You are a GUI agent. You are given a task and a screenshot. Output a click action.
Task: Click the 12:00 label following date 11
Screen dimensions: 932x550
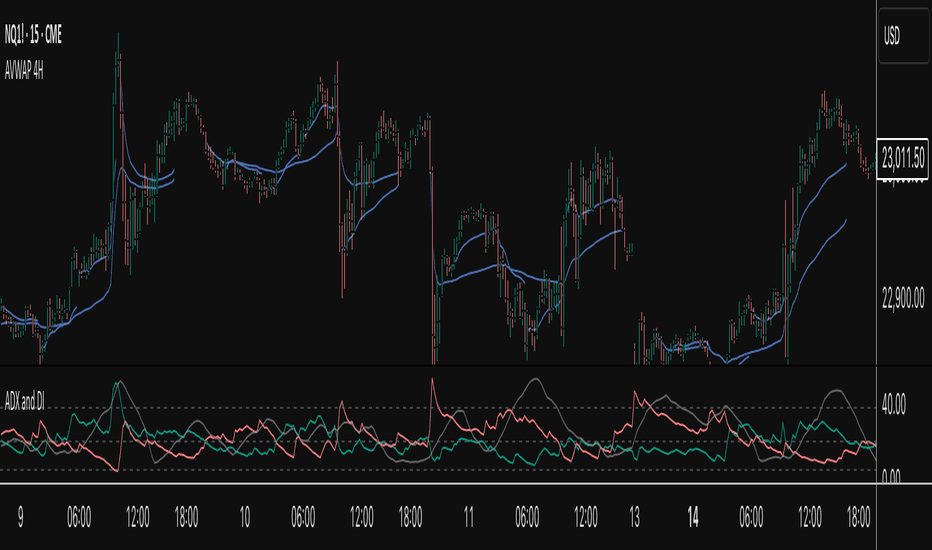pyautogui.click(x=585, y=517)
